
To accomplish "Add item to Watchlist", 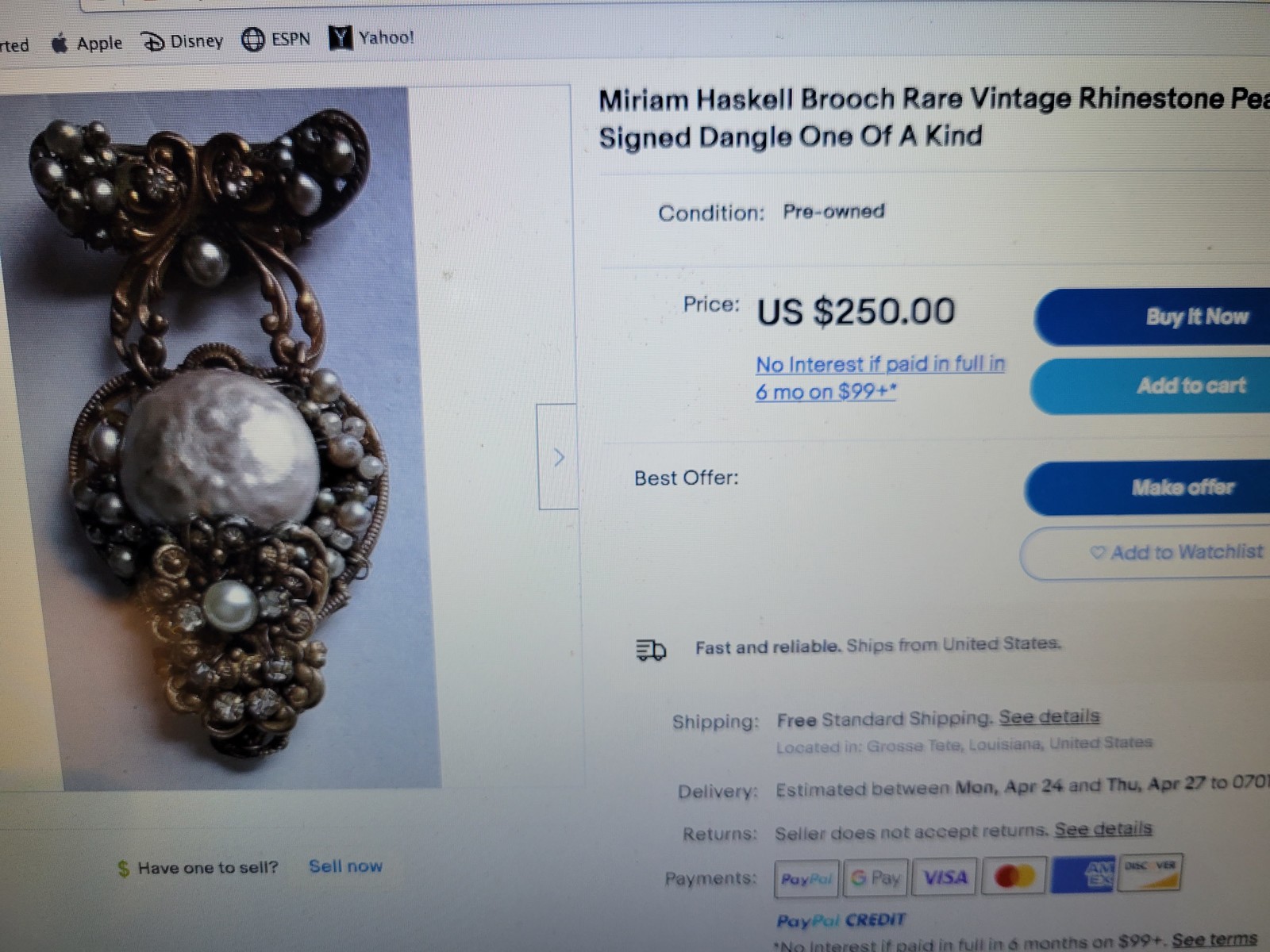I will click(1146, 553).
